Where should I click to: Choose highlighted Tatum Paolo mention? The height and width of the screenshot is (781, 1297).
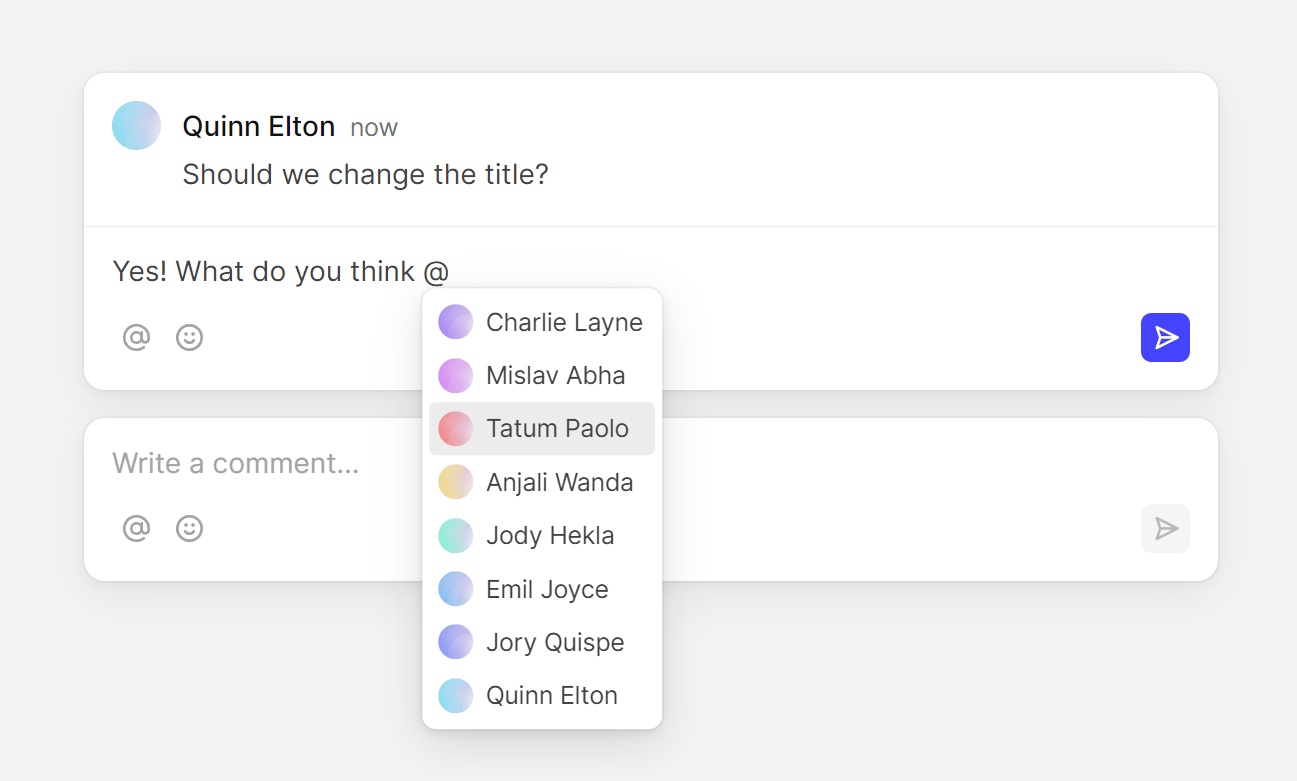(556, 429)
